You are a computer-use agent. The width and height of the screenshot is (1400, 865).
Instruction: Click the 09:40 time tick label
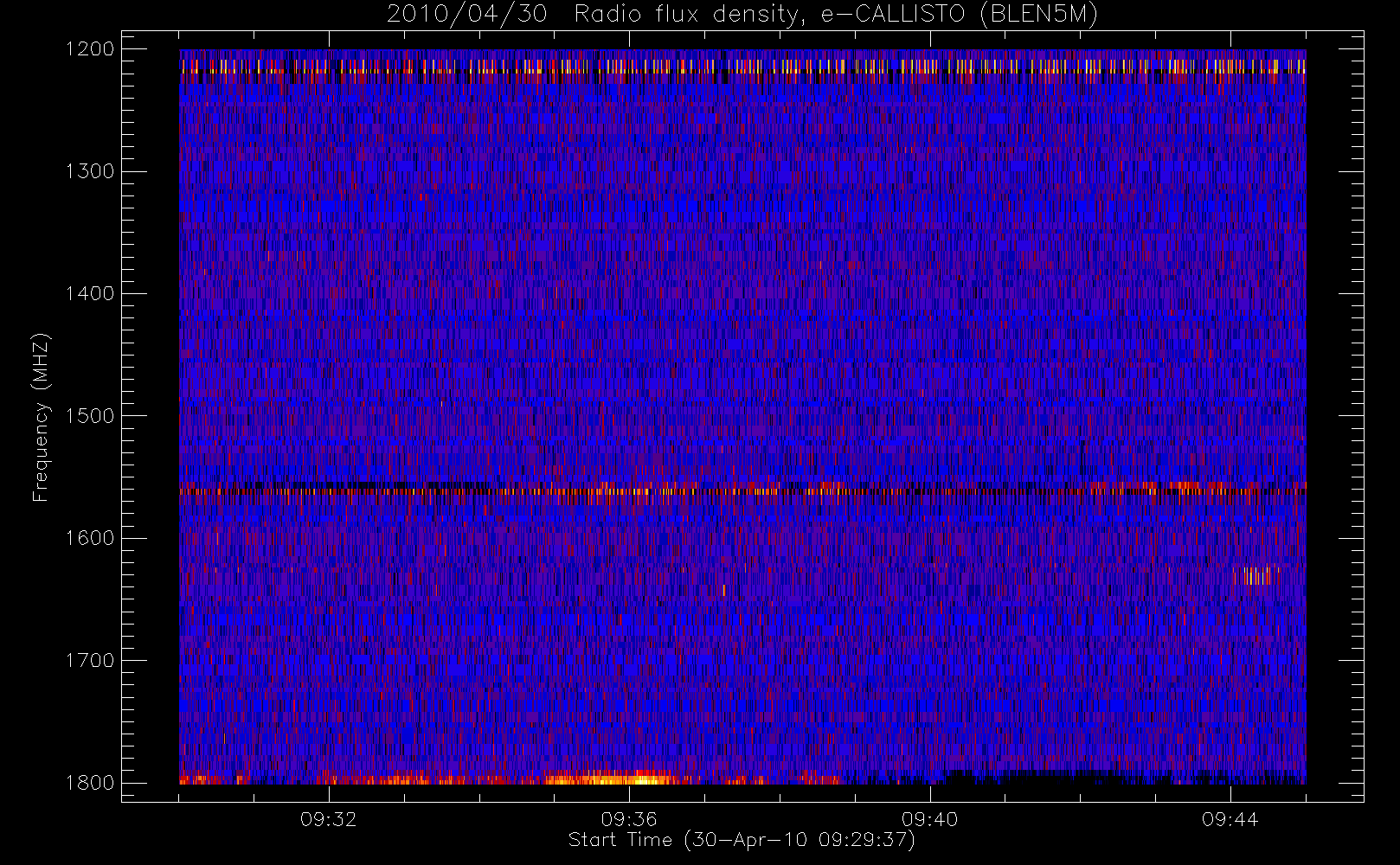click(x=929, y=819)
